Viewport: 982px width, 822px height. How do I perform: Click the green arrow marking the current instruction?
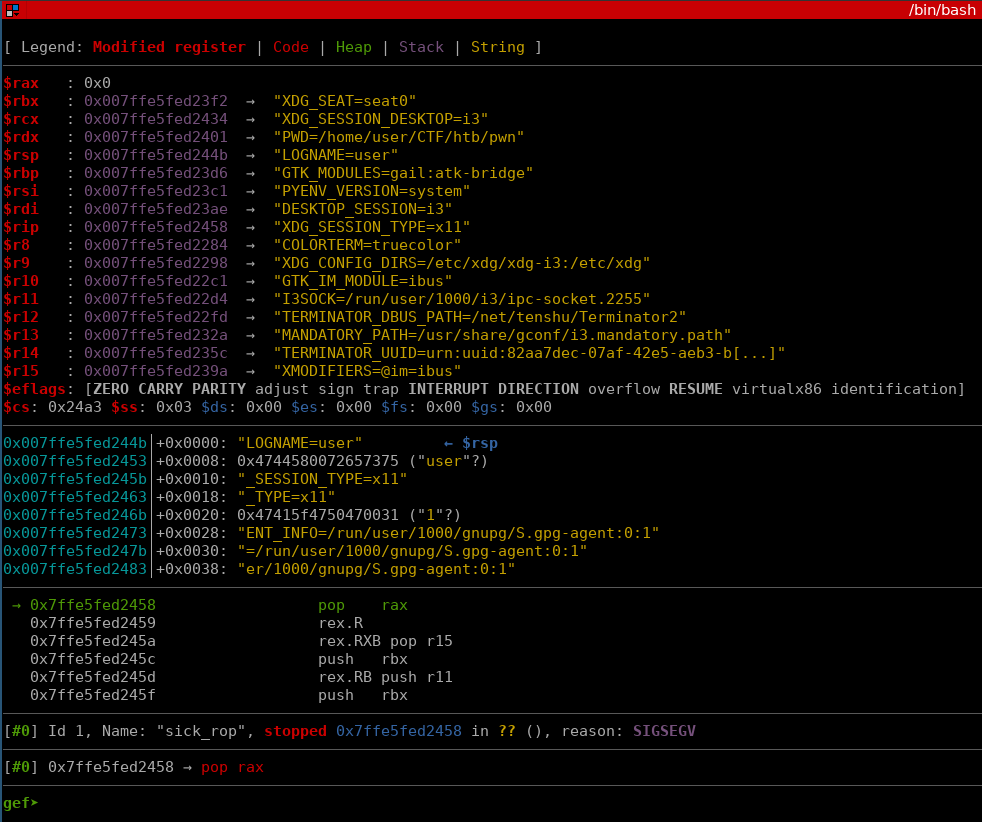click(x=17, y=605)
